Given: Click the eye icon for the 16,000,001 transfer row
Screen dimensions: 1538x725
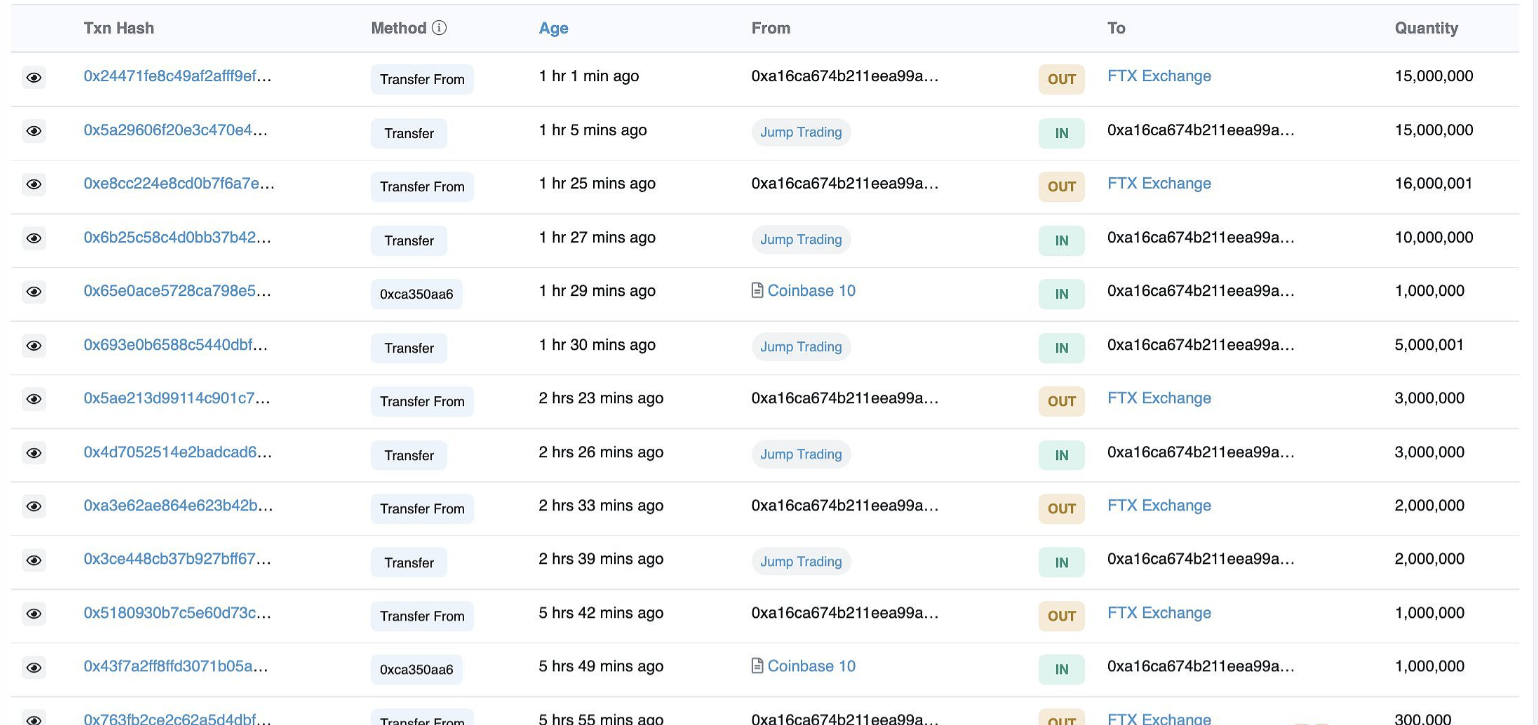Looking at the screenshot, I should tap(34, 185).
